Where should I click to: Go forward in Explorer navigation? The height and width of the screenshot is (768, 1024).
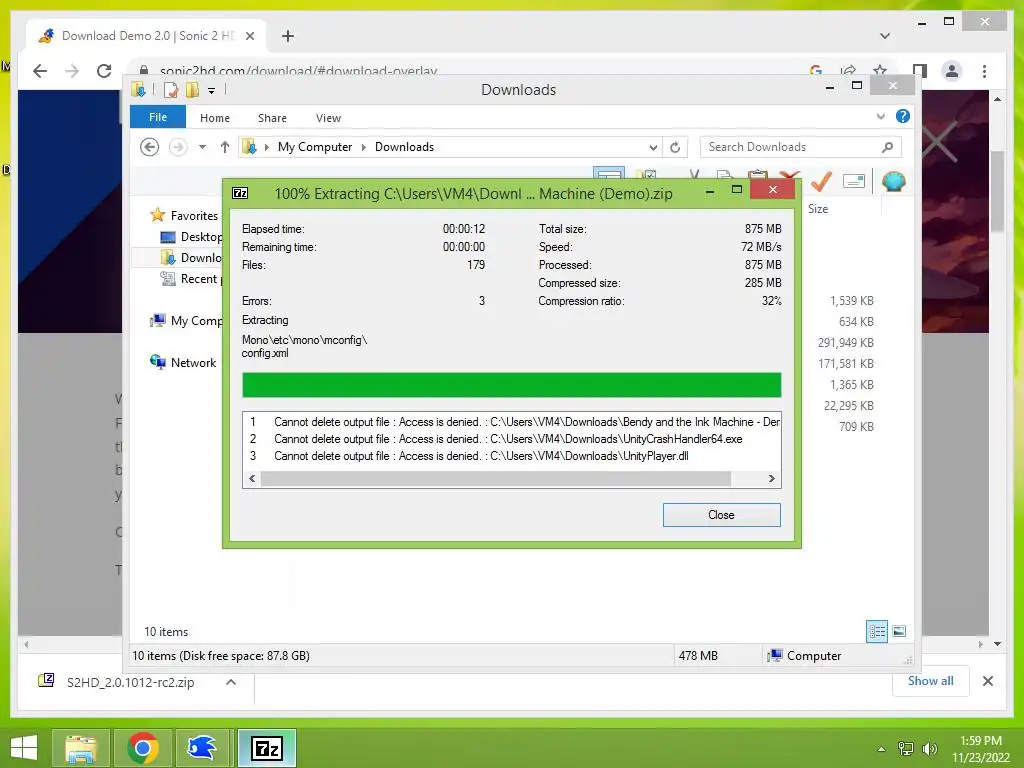[x=178, y=147]
